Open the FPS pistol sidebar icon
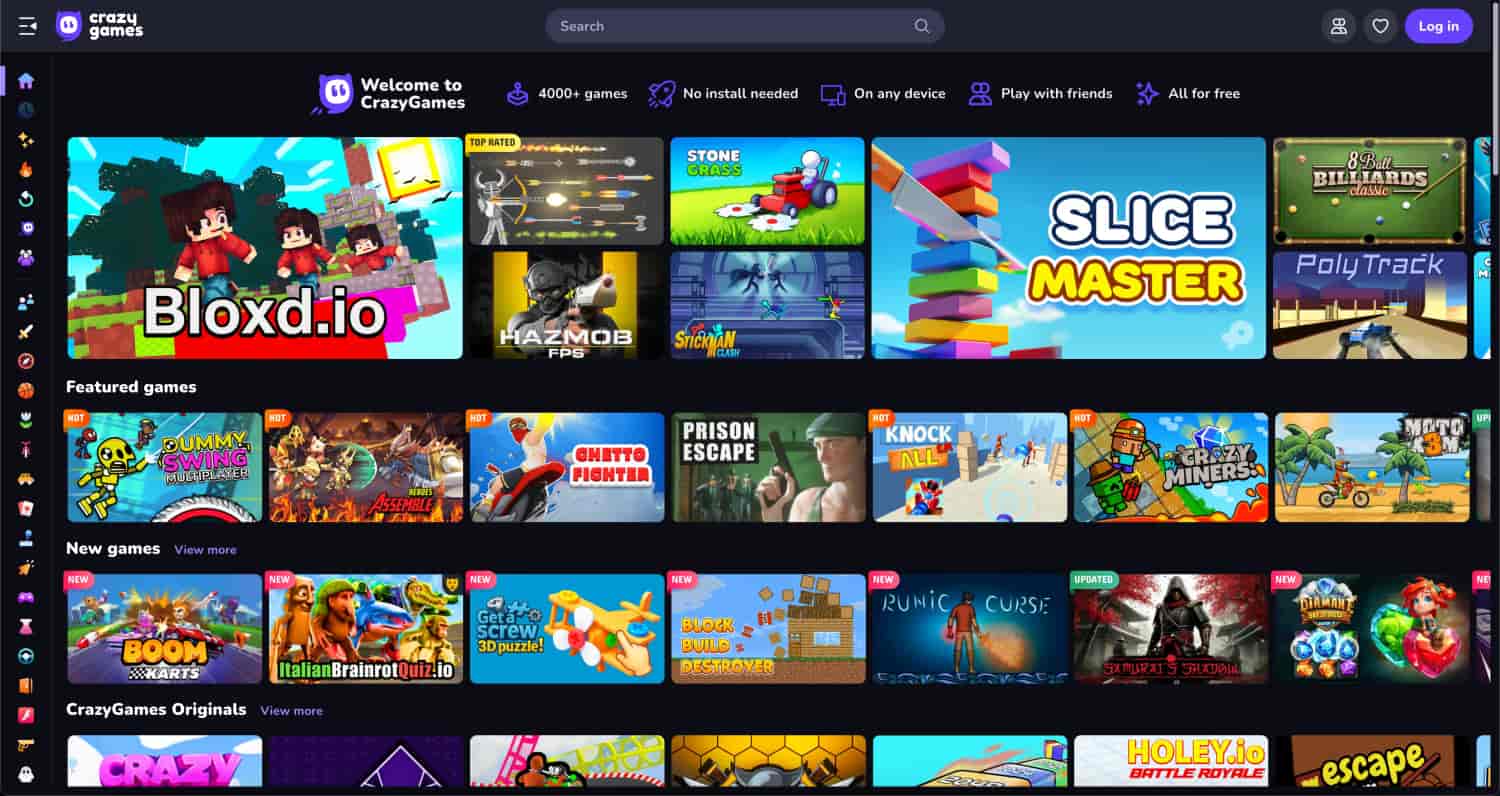Viewport: 1500px width, 796px height. 26,744
